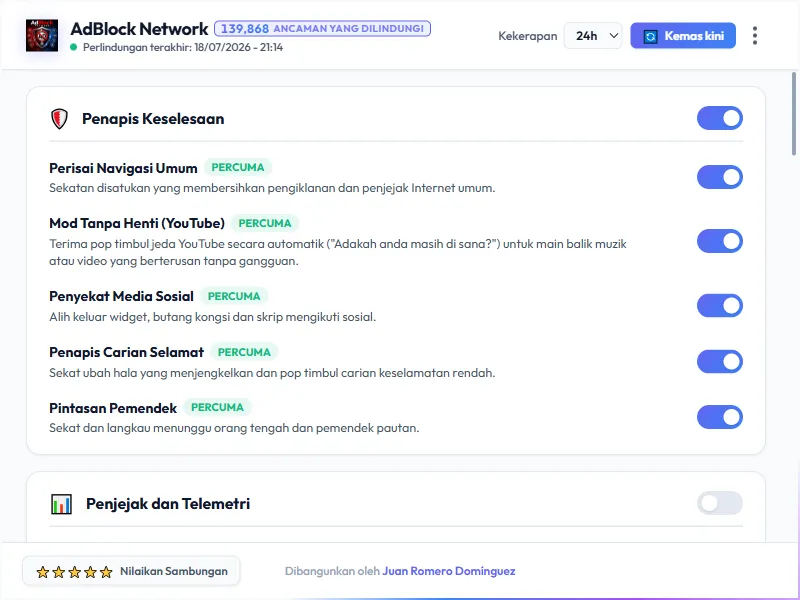Click the AdBlock Network logo icon
This screenshot has width=800, height=600.
(x=42, y=36)
